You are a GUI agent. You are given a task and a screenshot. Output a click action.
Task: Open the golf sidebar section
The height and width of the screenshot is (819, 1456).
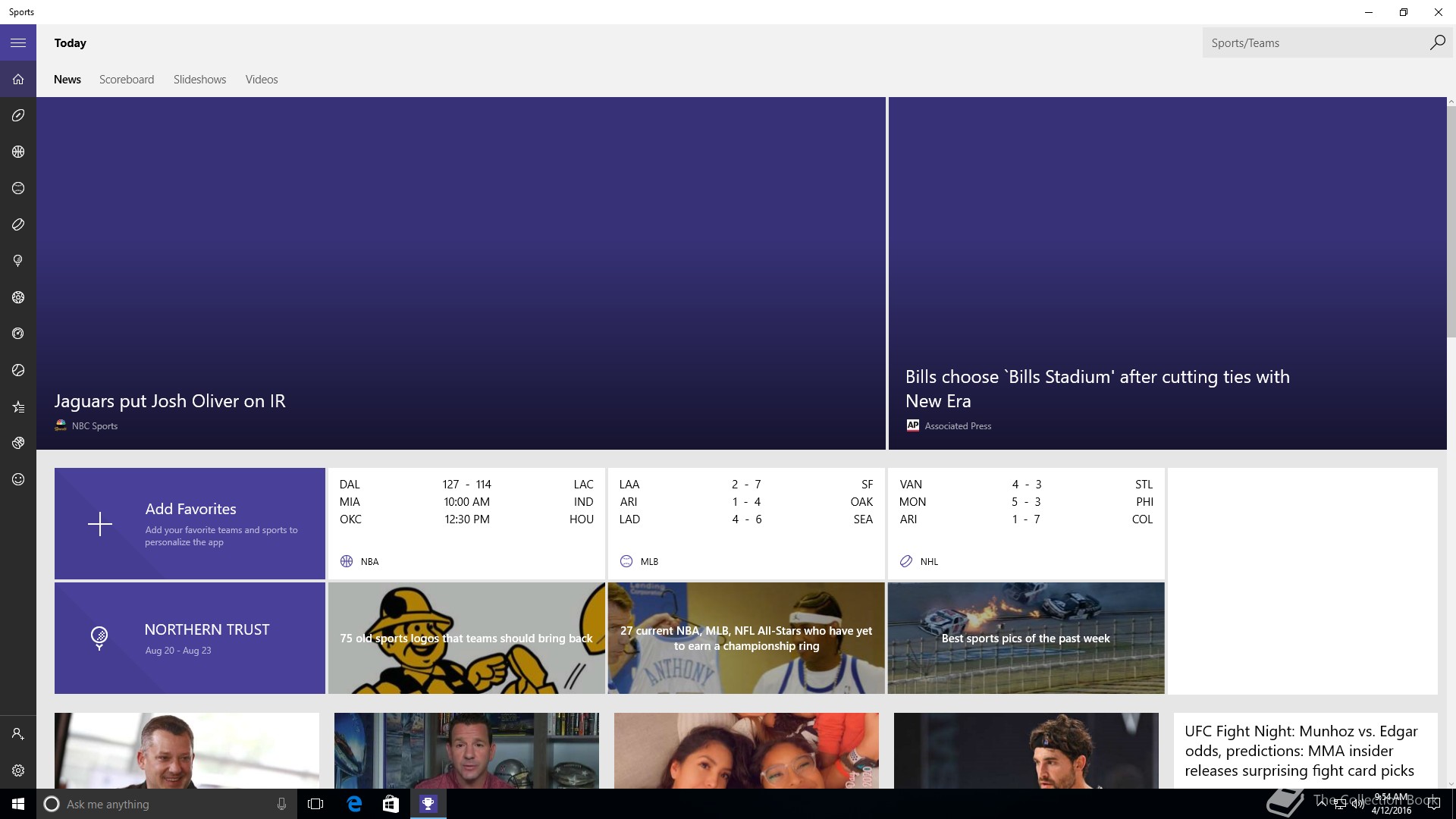tap(18, 262)
